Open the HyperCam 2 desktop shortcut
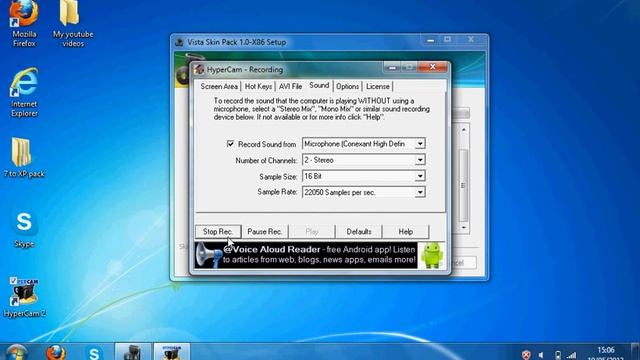The image size is (640, 360). click(x=24, y=297)
